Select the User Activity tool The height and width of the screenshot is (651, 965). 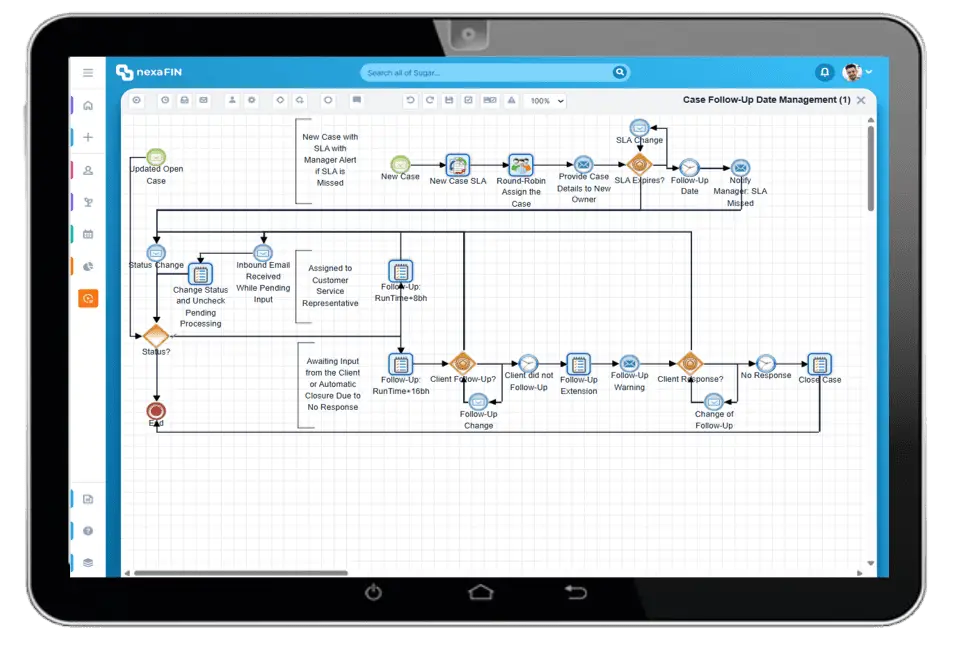coord(233,100)
